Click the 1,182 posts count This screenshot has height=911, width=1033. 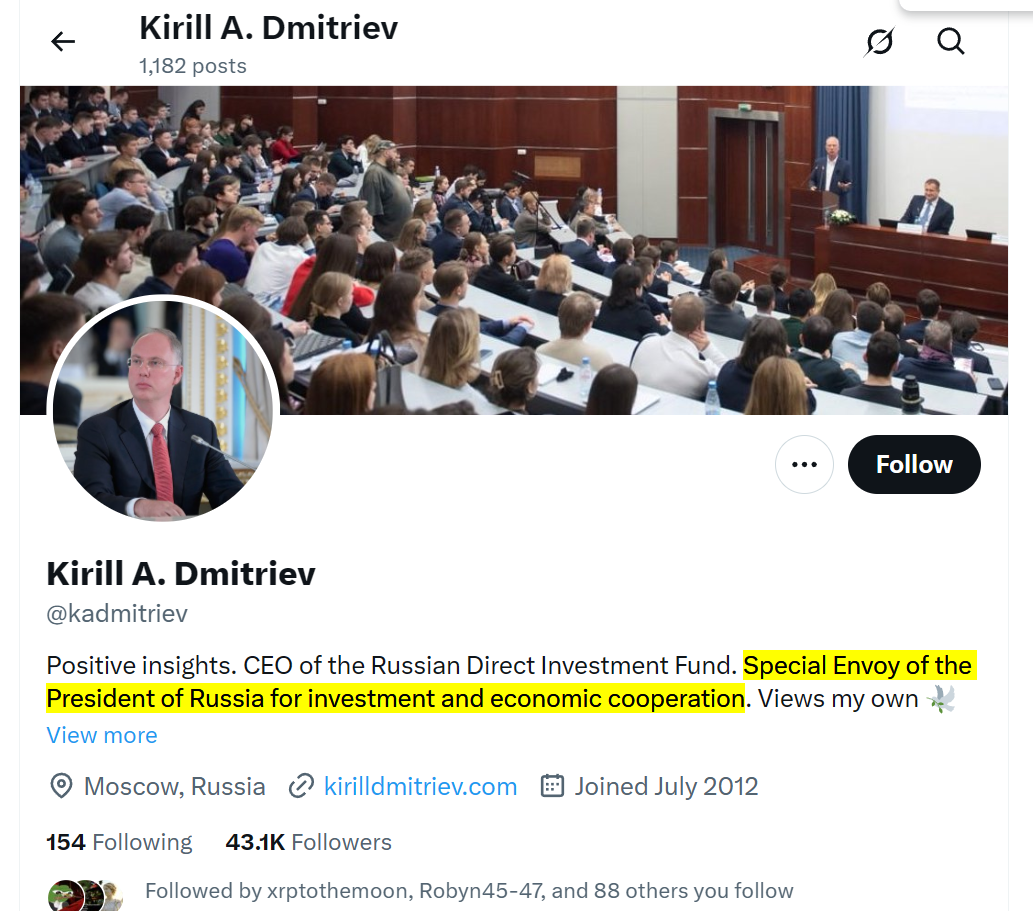click(192, 66)
